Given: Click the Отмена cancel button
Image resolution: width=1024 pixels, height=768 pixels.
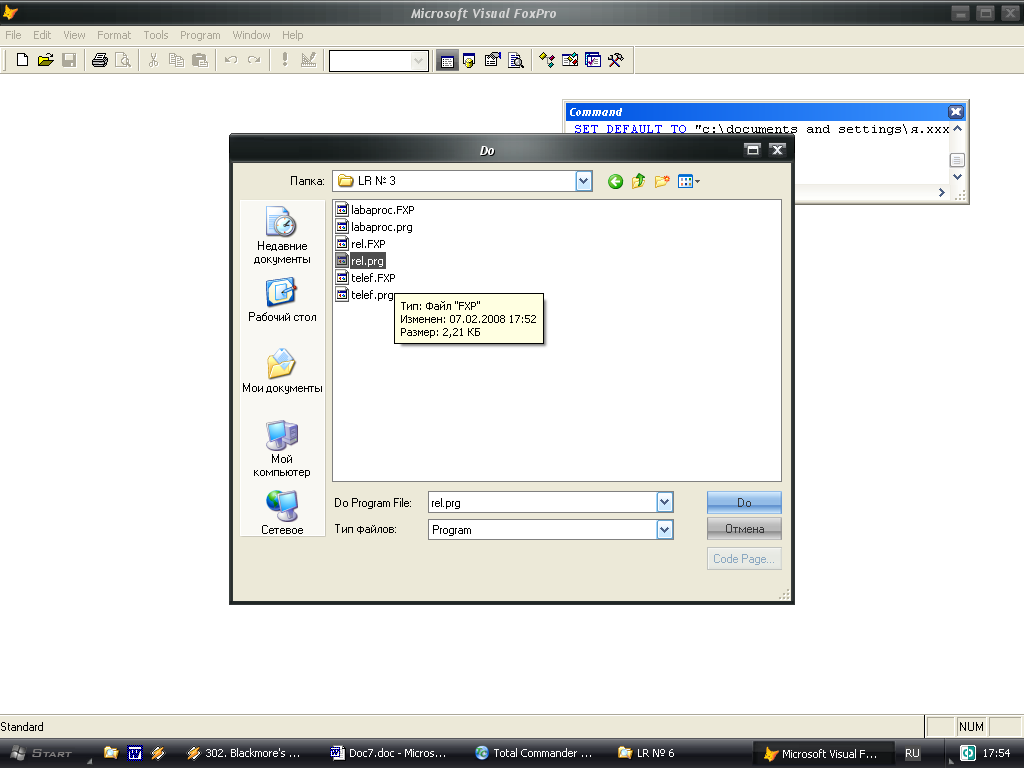Looking at the screenshot, I should pyautogui.click(x=744, y=529).
